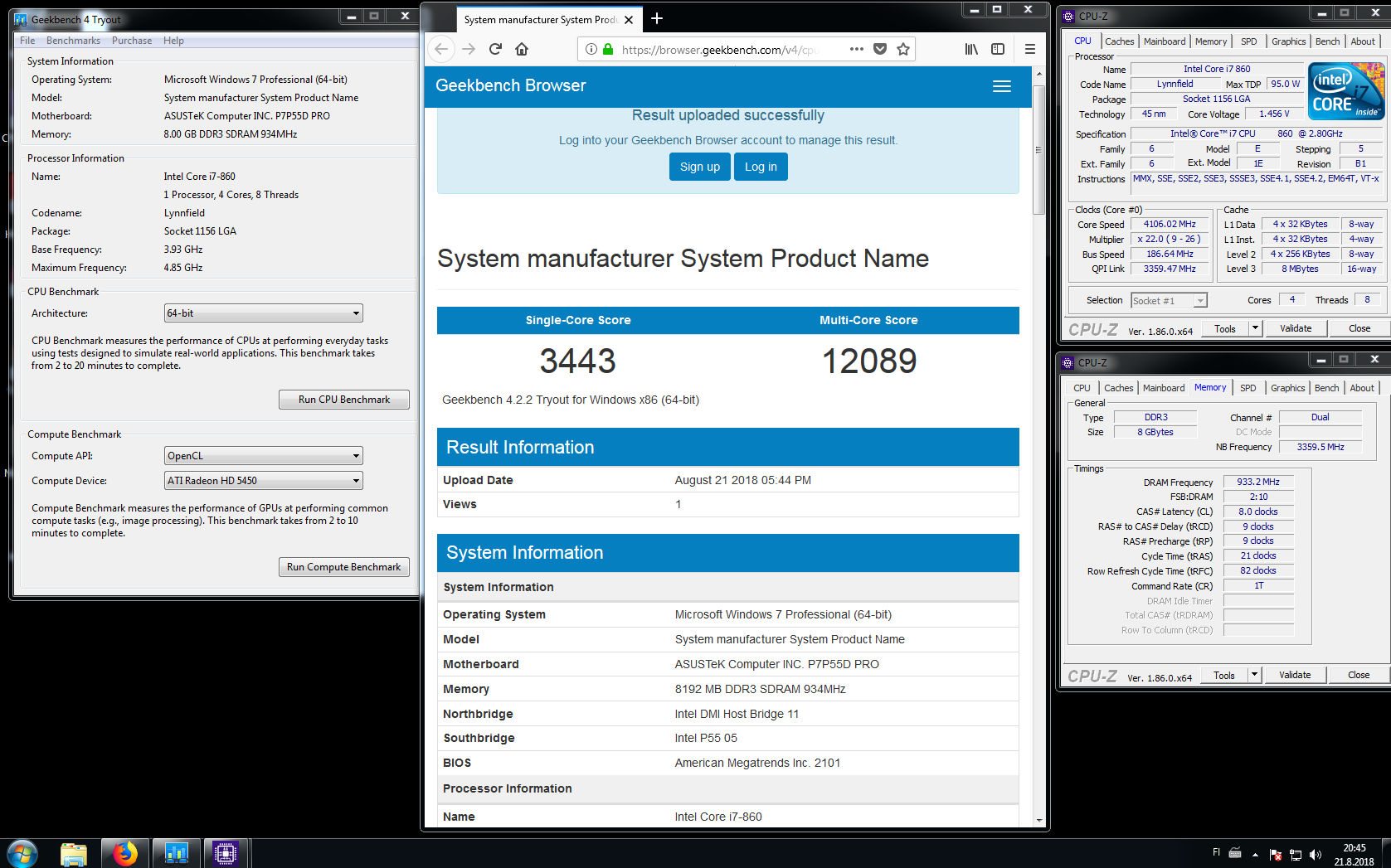Switch to About tab in upper CPU-Z

[x=1363, y=41]
